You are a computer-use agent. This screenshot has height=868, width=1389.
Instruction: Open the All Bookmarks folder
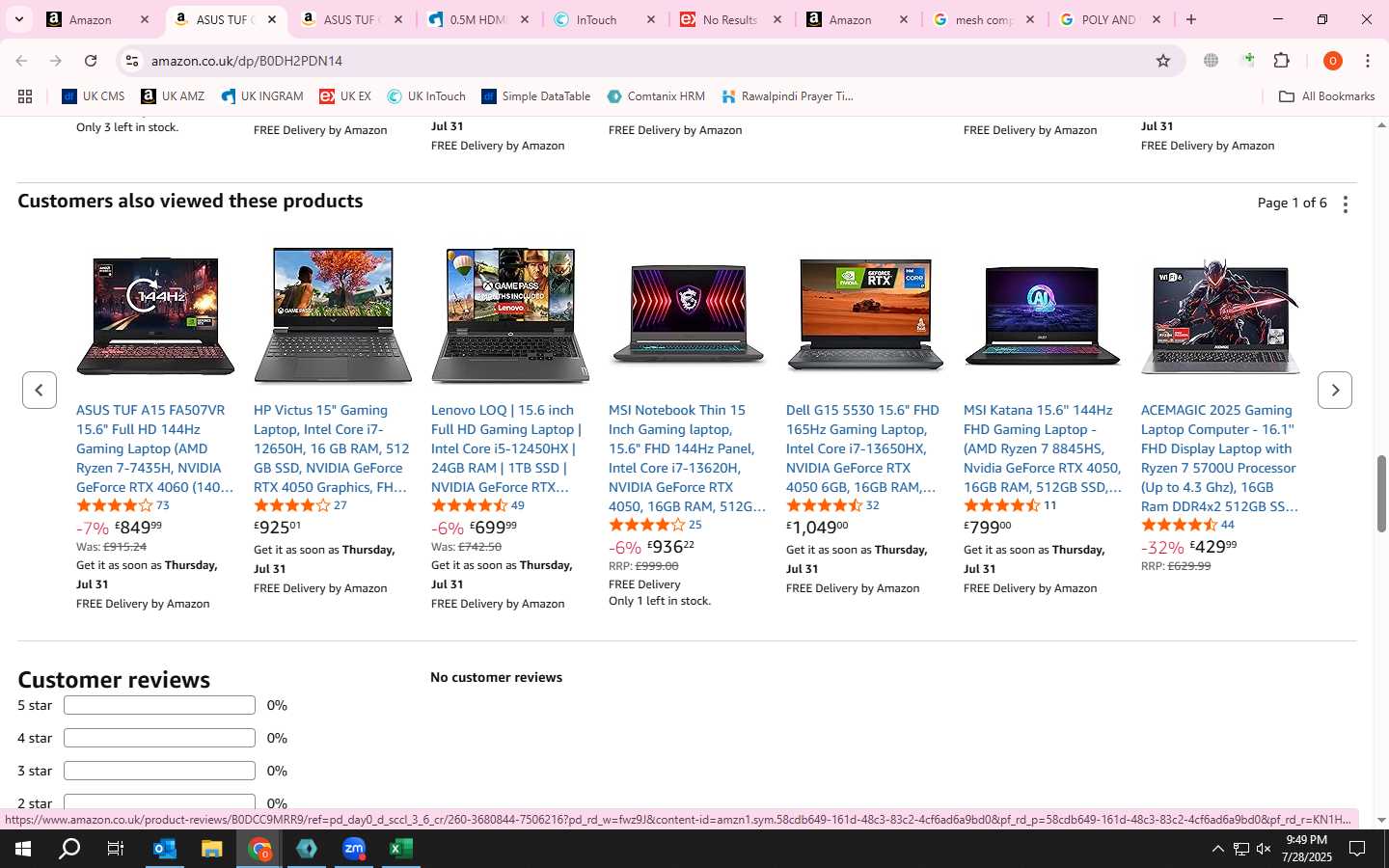pyautogui.click(x=1326, y=96)
